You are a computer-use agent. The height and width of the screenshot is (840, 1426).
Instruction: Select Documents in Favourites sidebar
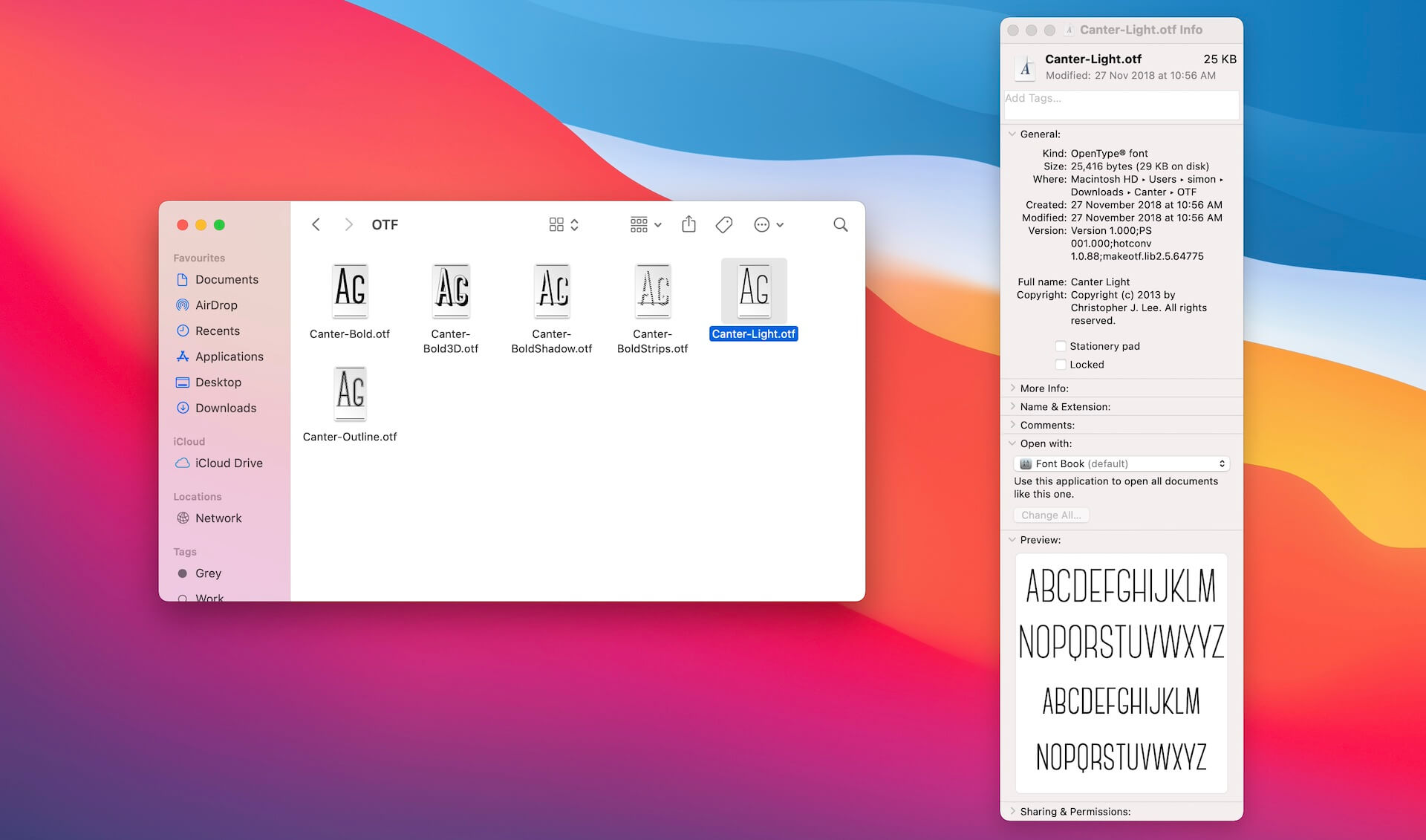228,279
